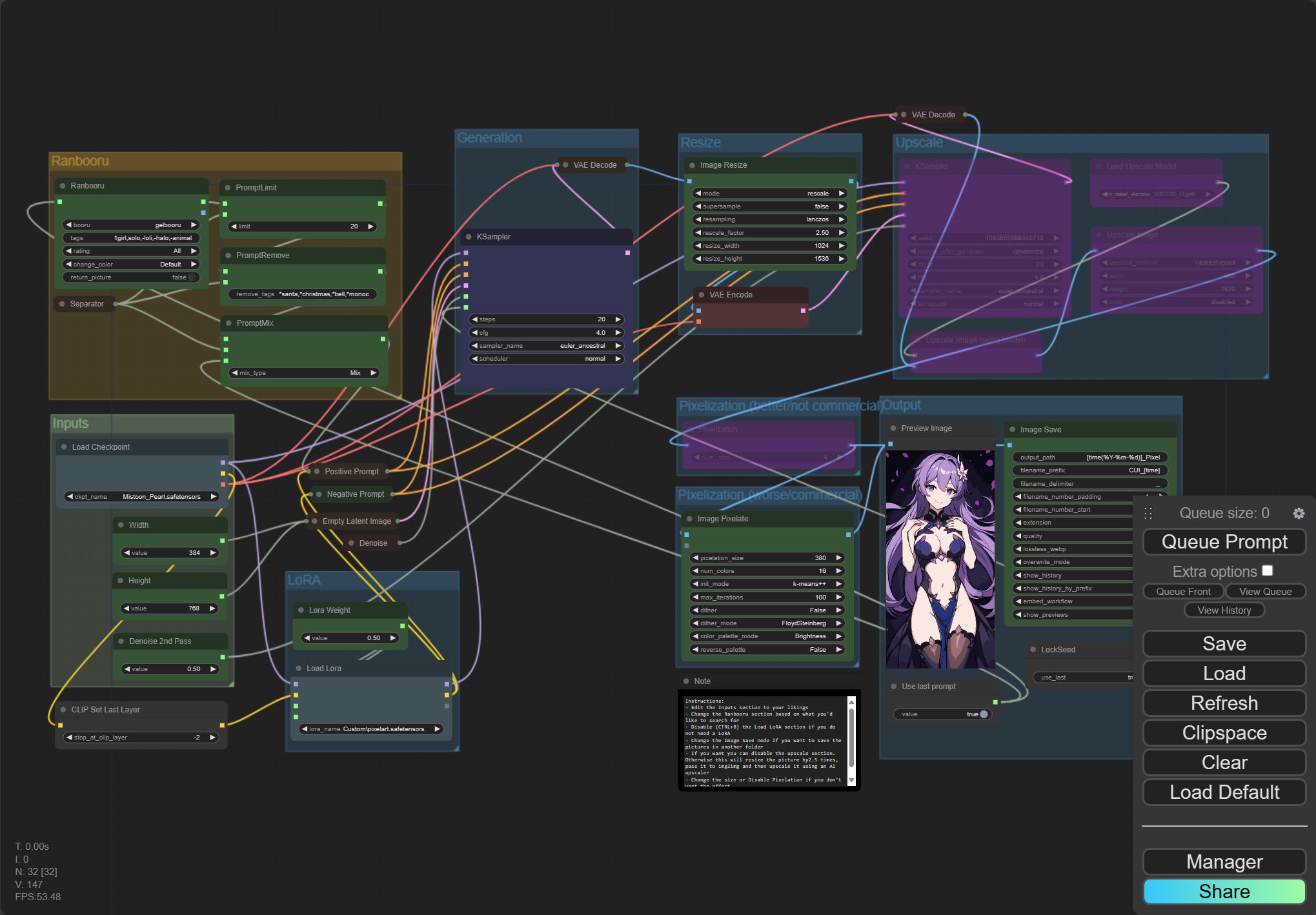1316x915 pixels.
Task: Open the ckpt_name Mistoon_Pearl dropdown
Action: pos(142,497)
